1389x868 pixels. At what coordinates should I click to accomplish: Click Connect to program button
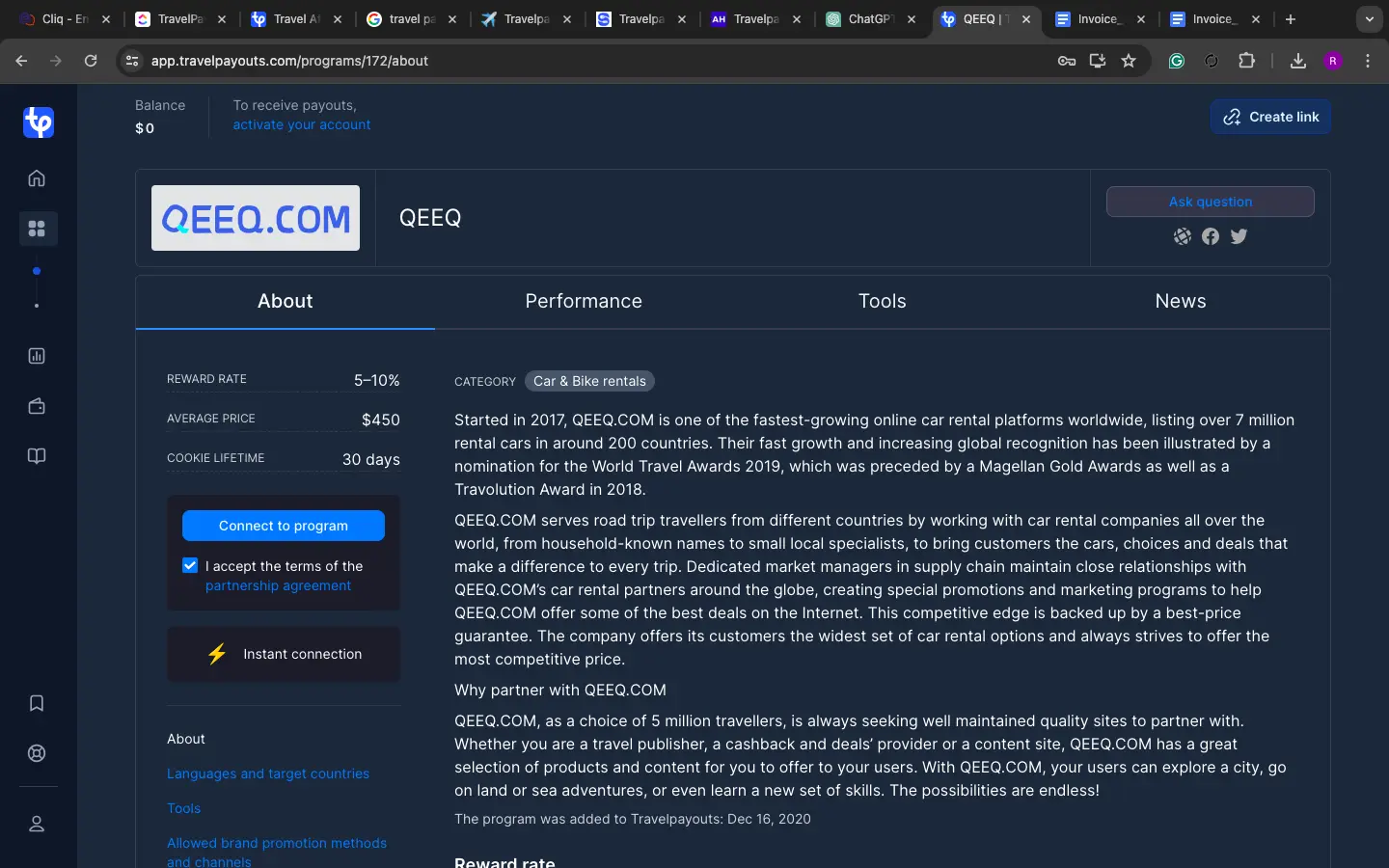pyautogui.click(x=284, y=526)
